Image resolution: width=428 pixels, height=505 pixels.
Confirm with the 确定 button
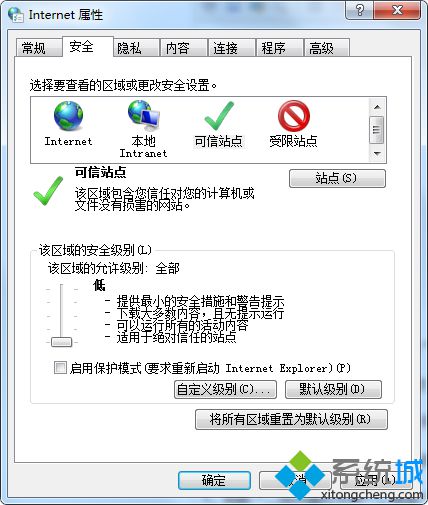click(x=214, y=480)
